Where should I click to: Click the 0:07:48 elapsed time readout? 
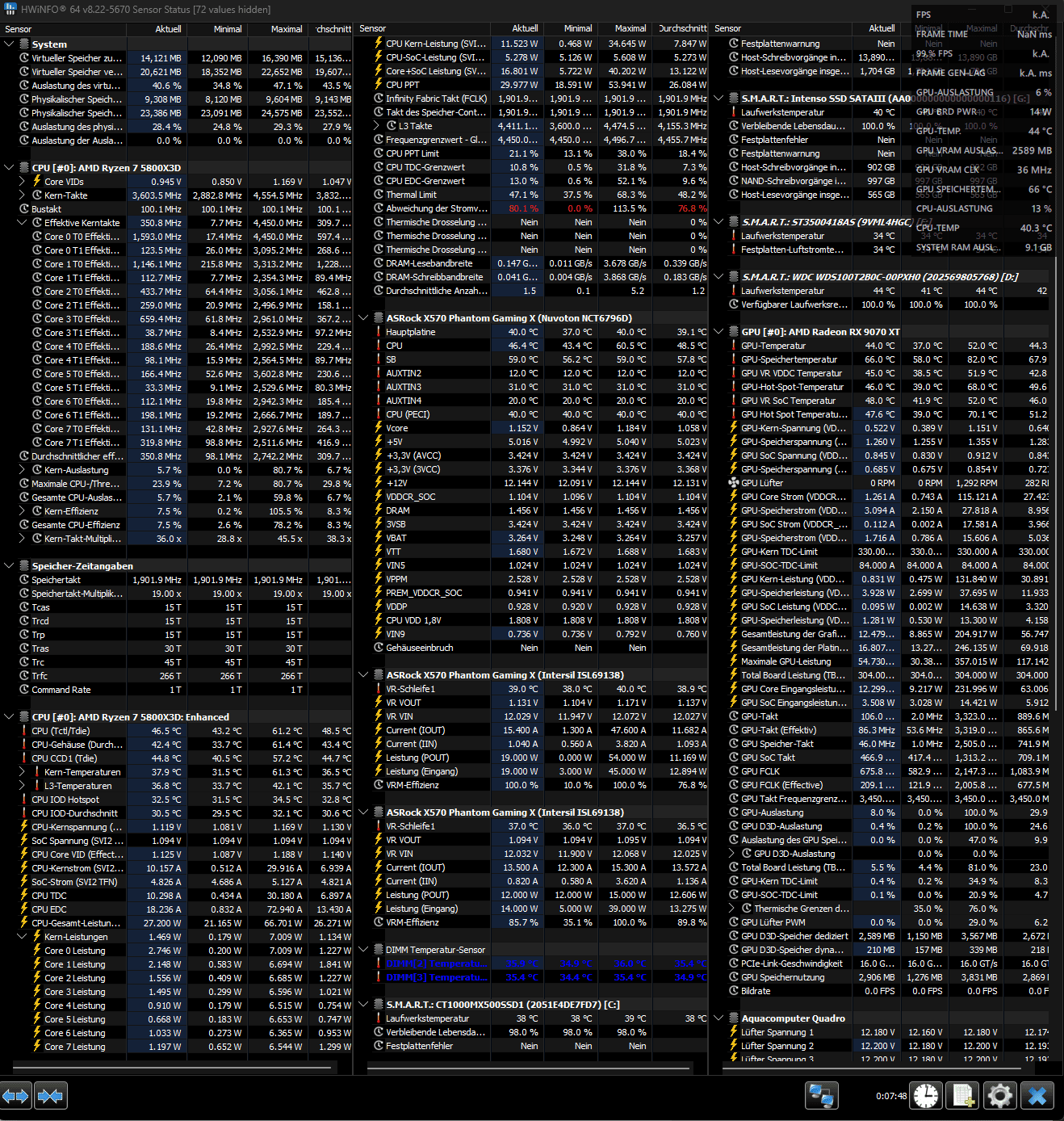(891, 1096)
